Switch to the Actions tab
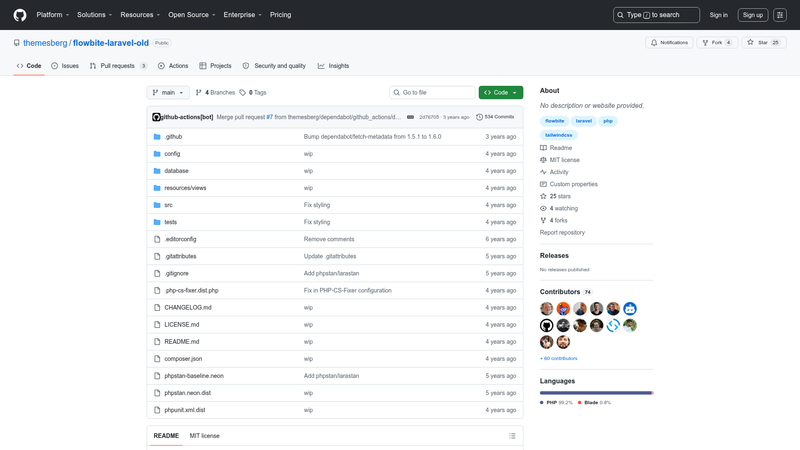Screen dimensions: 800x450 point(173,66)
